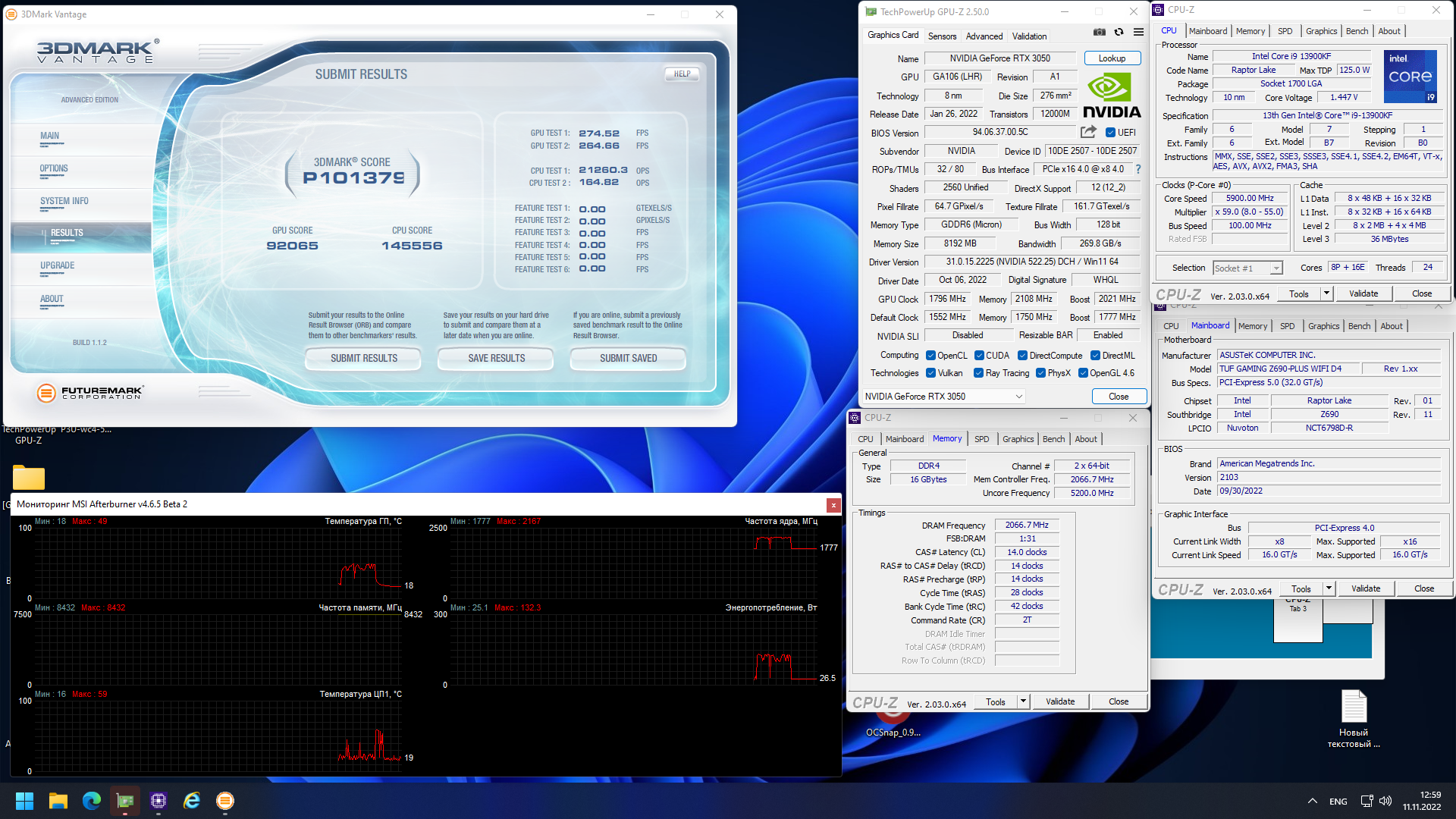The width and height of the screenshot is (1456, 819).
Task: Click the NVIDIA logo in GPU-Z
Action: click(x=1112, y=96)
